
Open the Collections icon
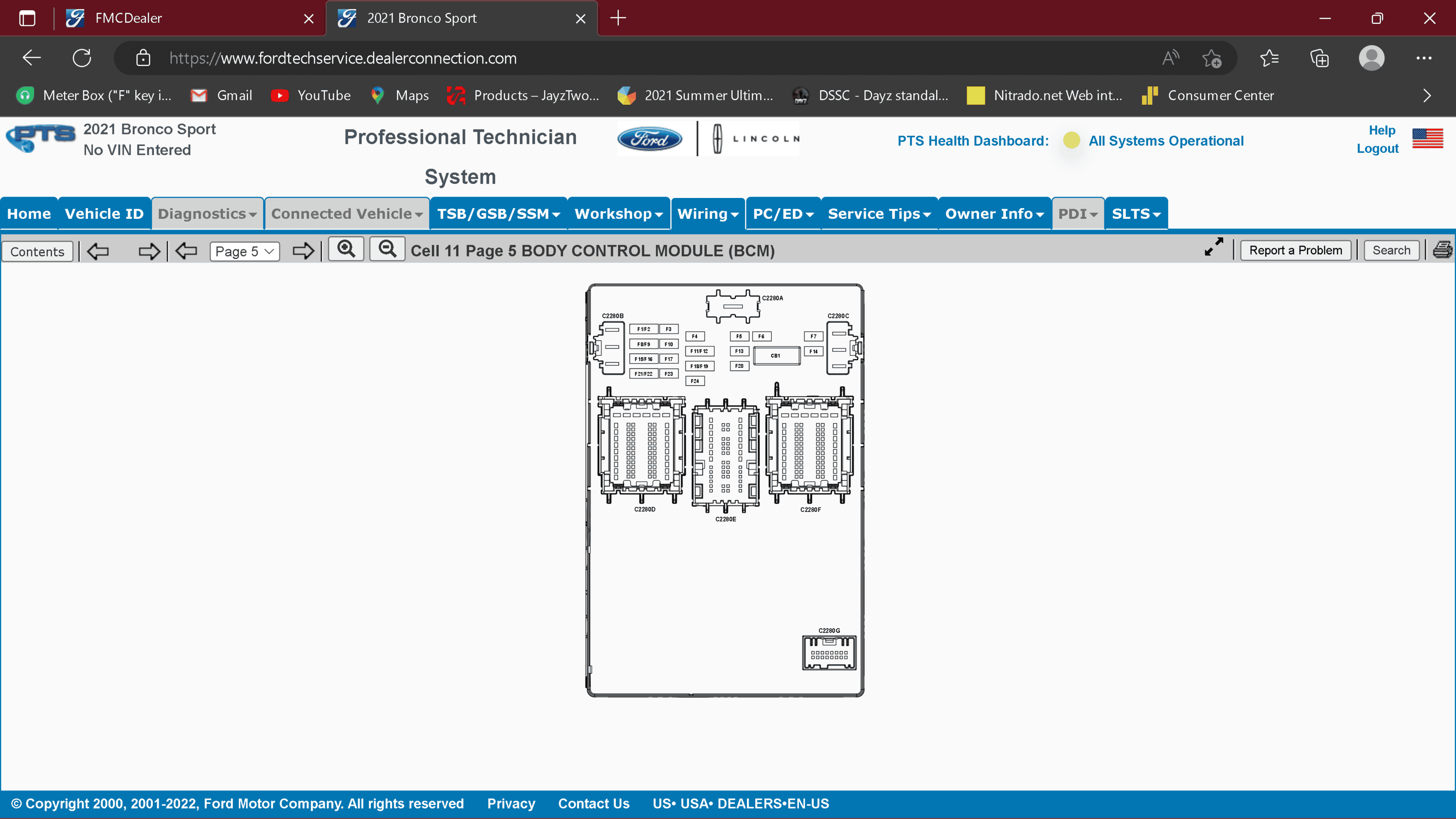[x=1319, y=58]
